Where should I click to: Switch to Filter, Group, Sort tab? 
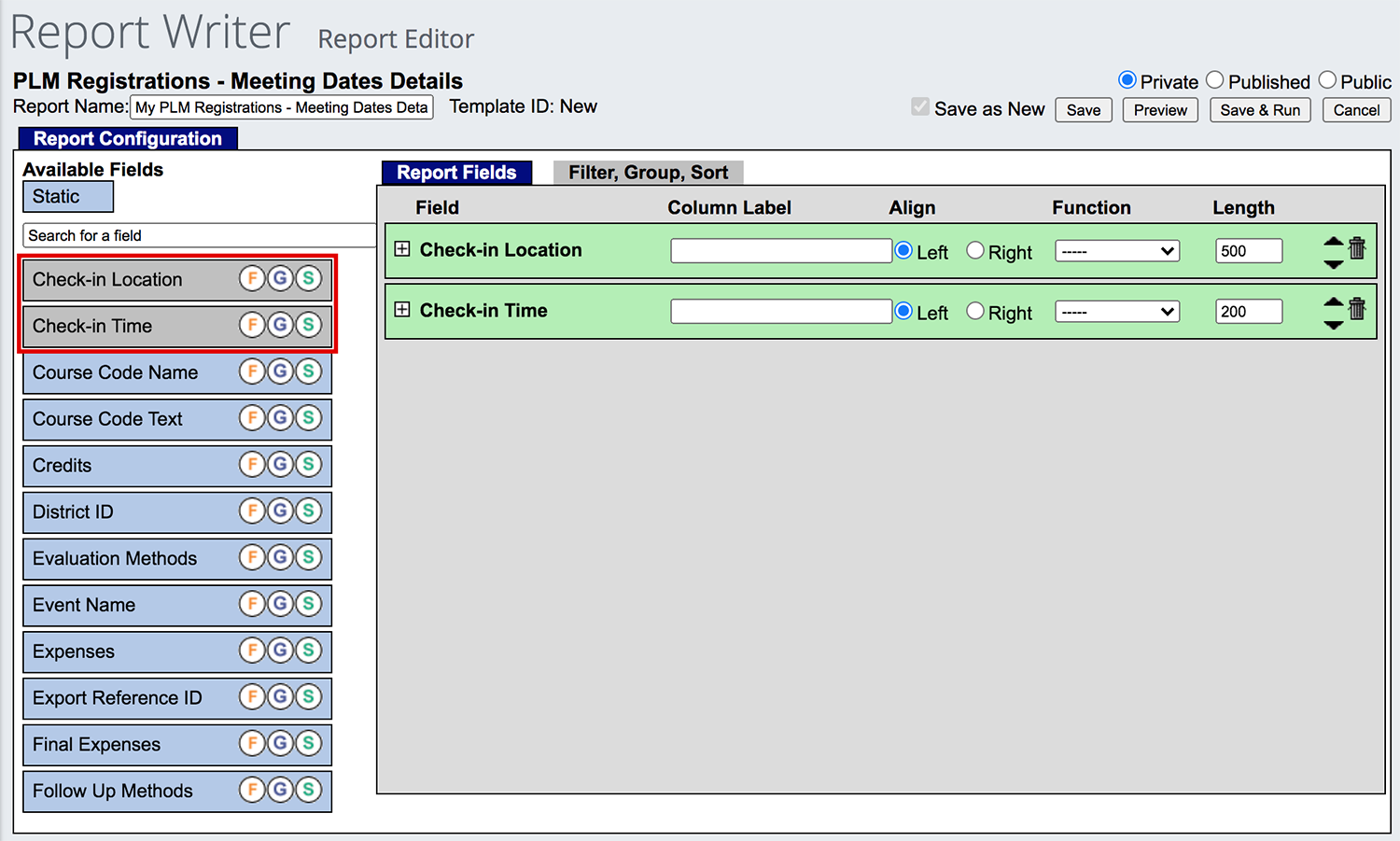648,173
